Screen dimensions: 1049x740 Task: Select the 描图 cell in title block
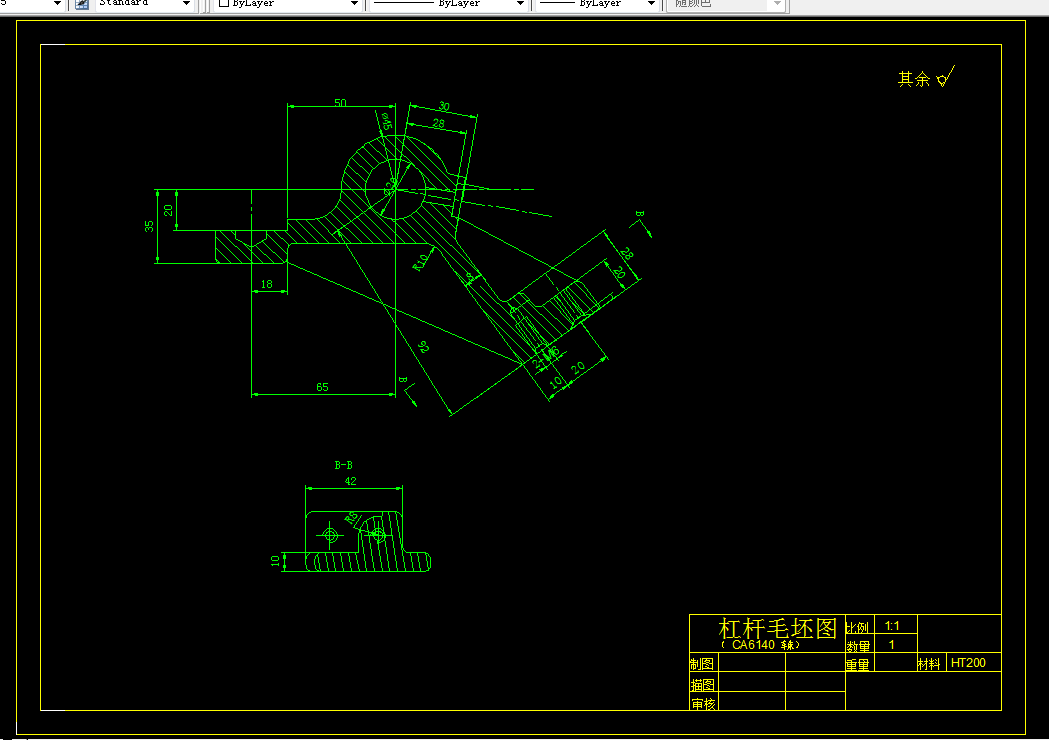click(702, 684)
